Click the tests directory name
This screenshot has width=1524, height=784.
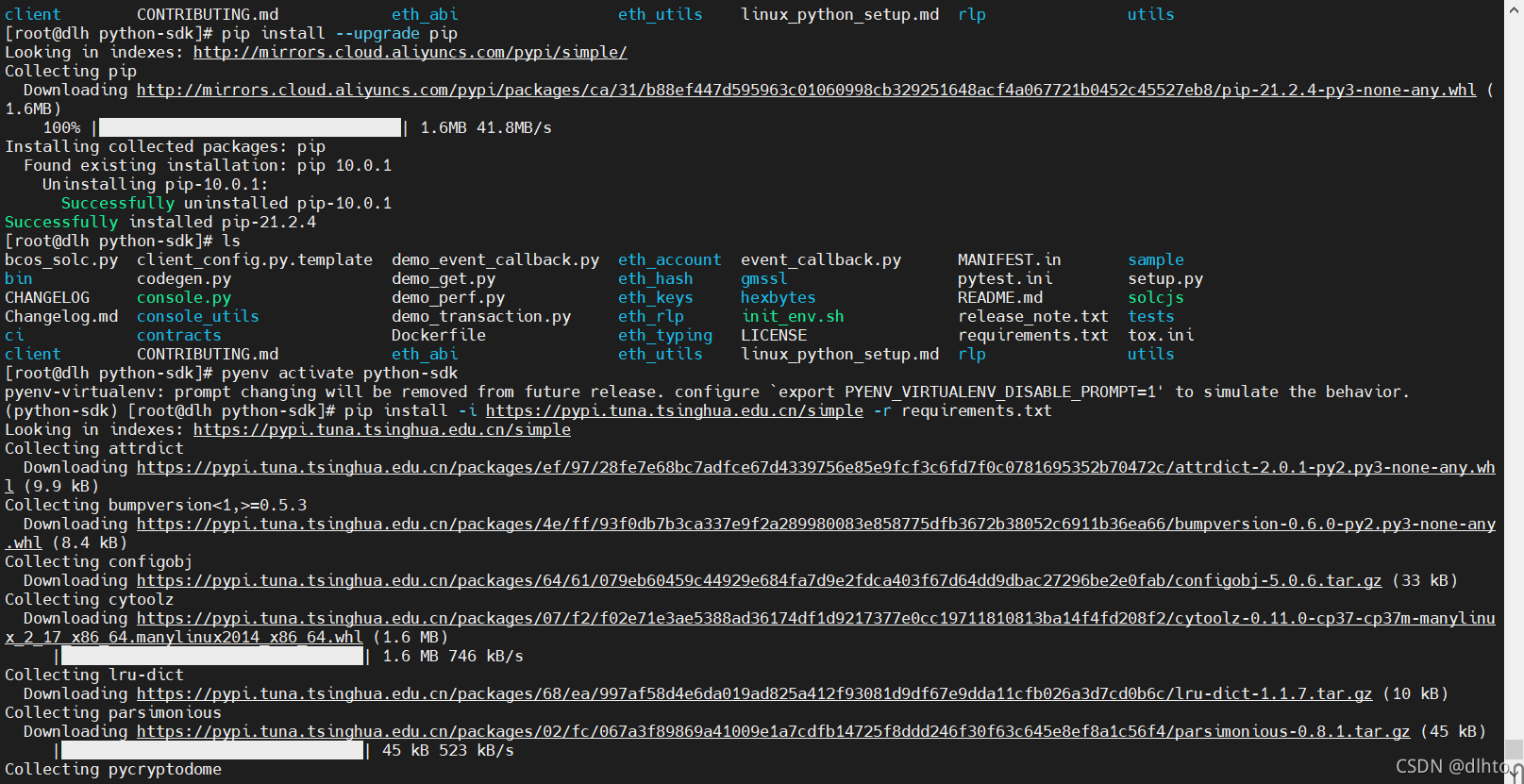point(1151,316)
